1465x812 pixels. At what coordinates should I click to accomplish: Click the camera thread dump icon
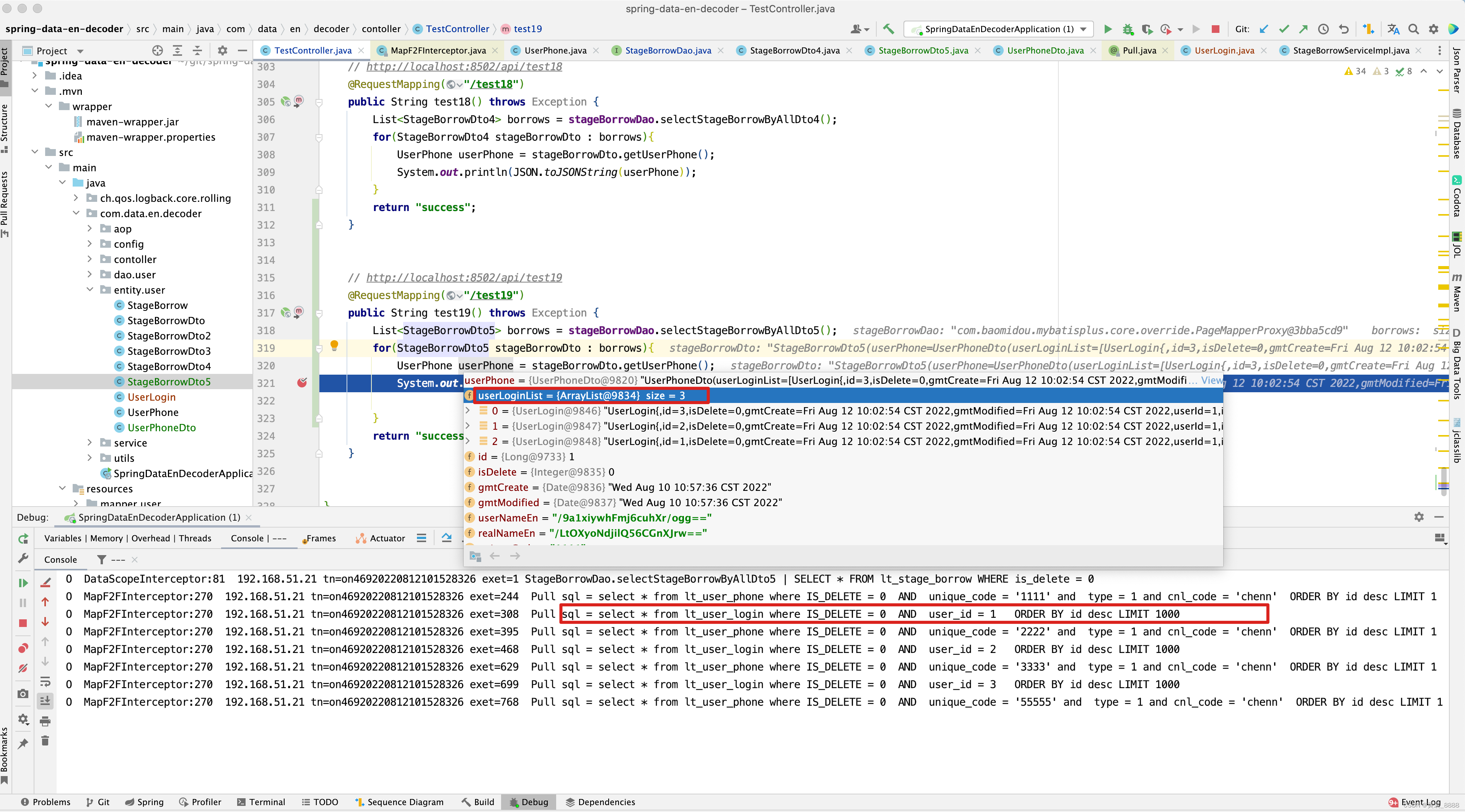click(x=23, y=694)
